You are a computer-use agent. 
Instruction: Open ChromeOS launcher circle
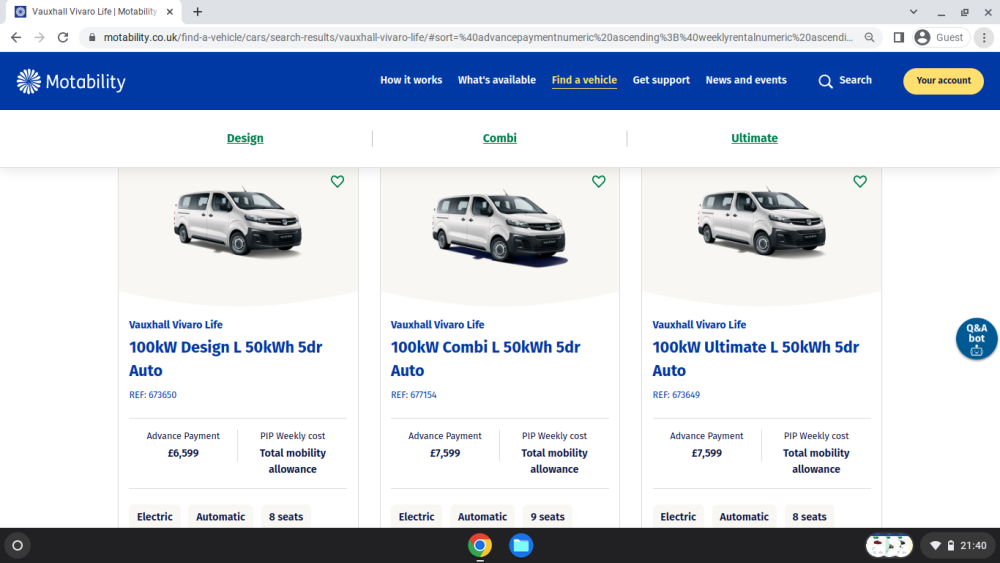coord(17,546)
